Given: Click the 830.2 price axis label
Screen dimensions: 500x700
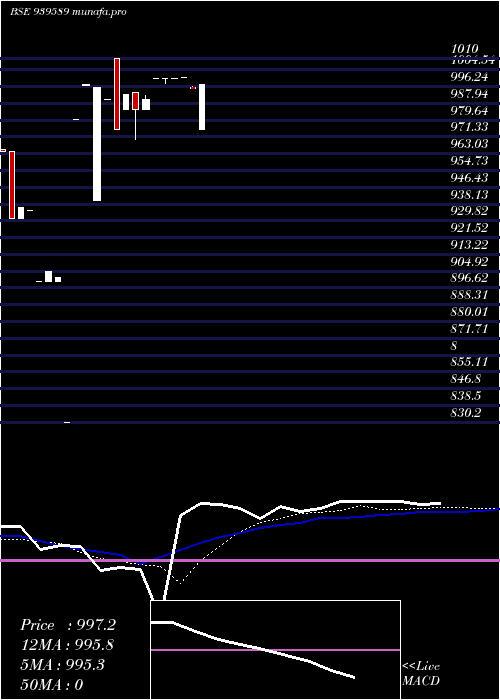Looking at the screenshot, I should [x=466, y=413].
